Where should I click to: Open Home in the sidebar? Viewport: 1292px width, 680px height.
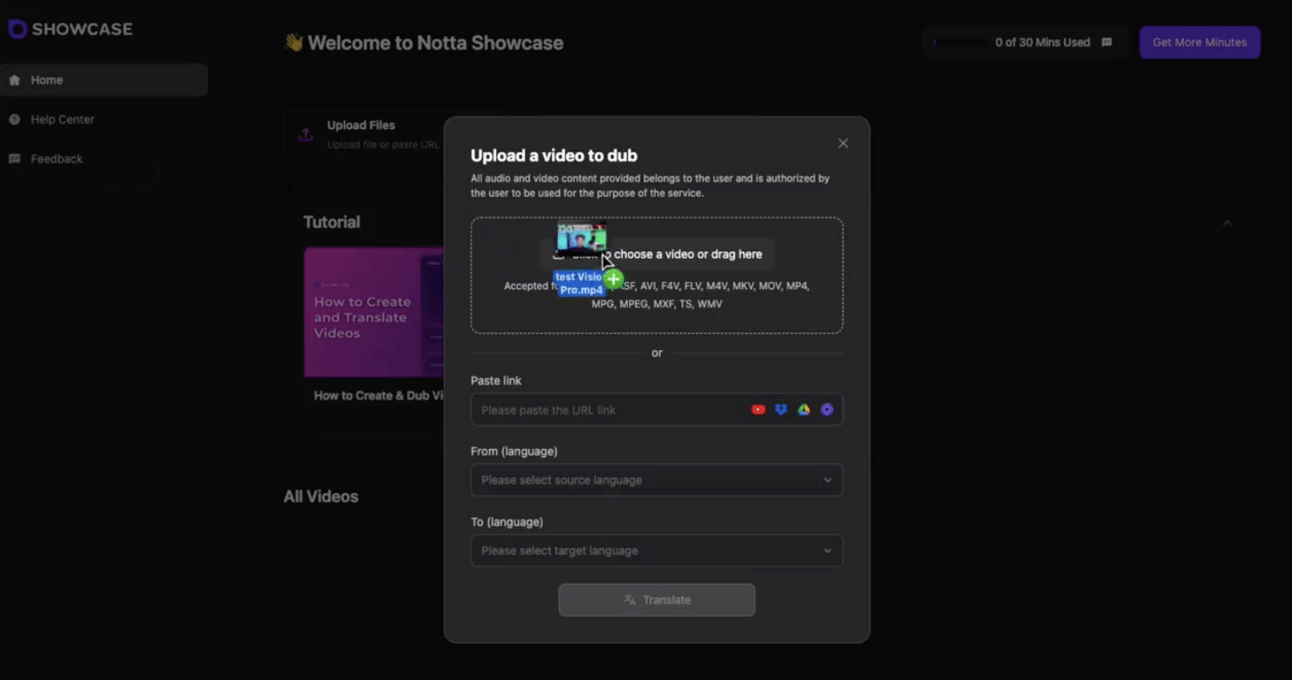tap(104, 80)
